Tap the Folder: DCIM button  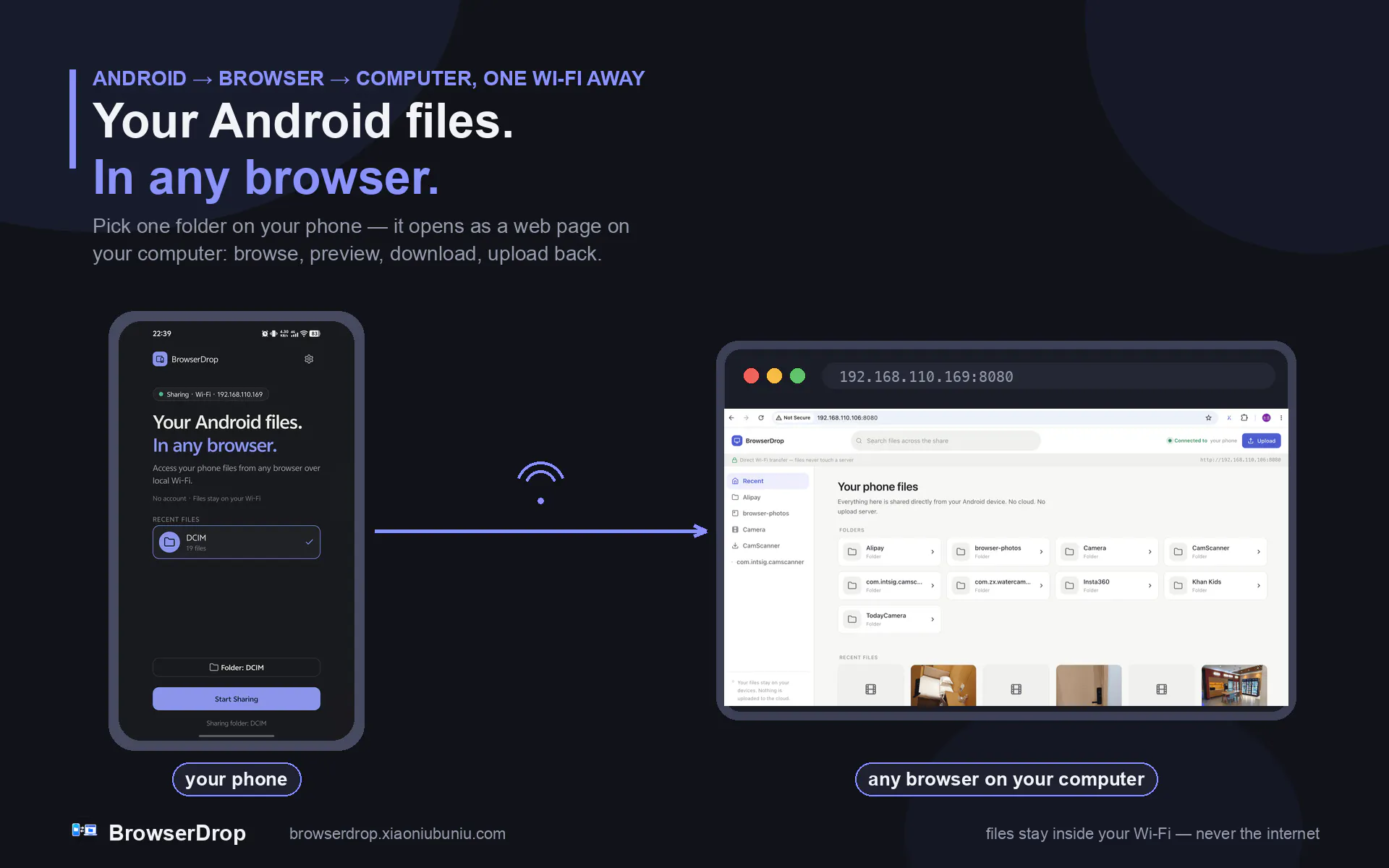tap(237, 667)
